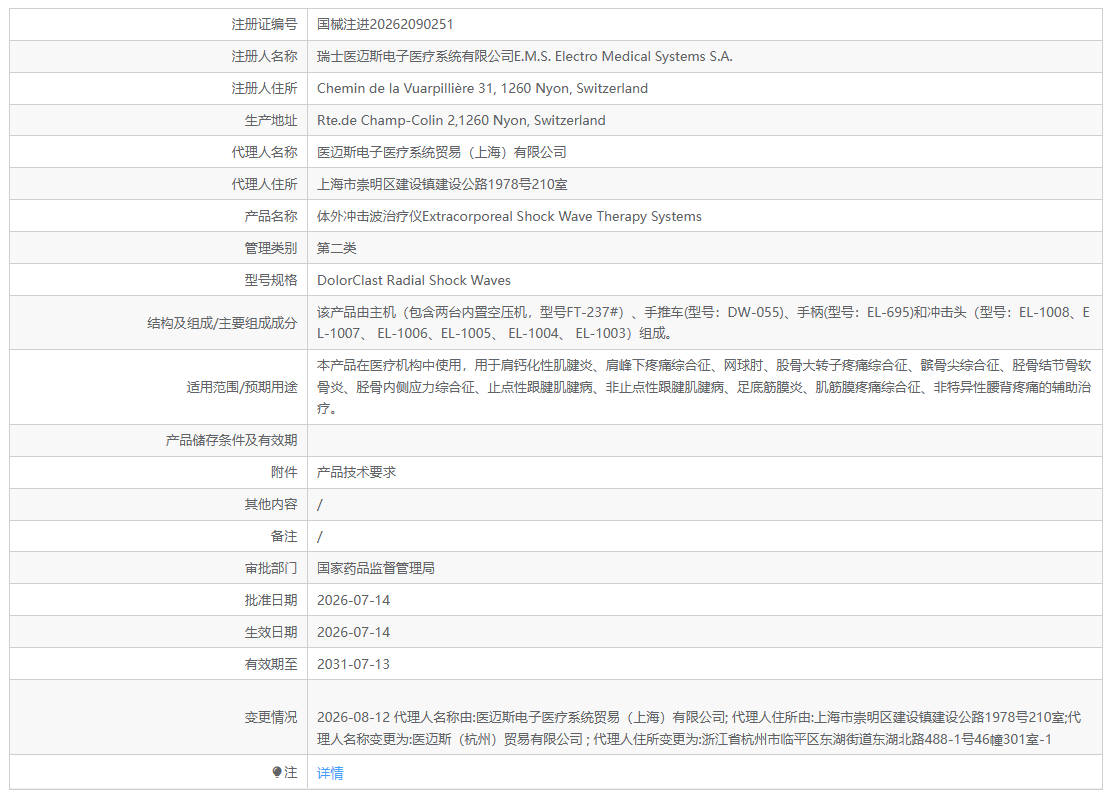Click the 生效日期 label
1113x794 pixels.
click(x=270, y=632)
